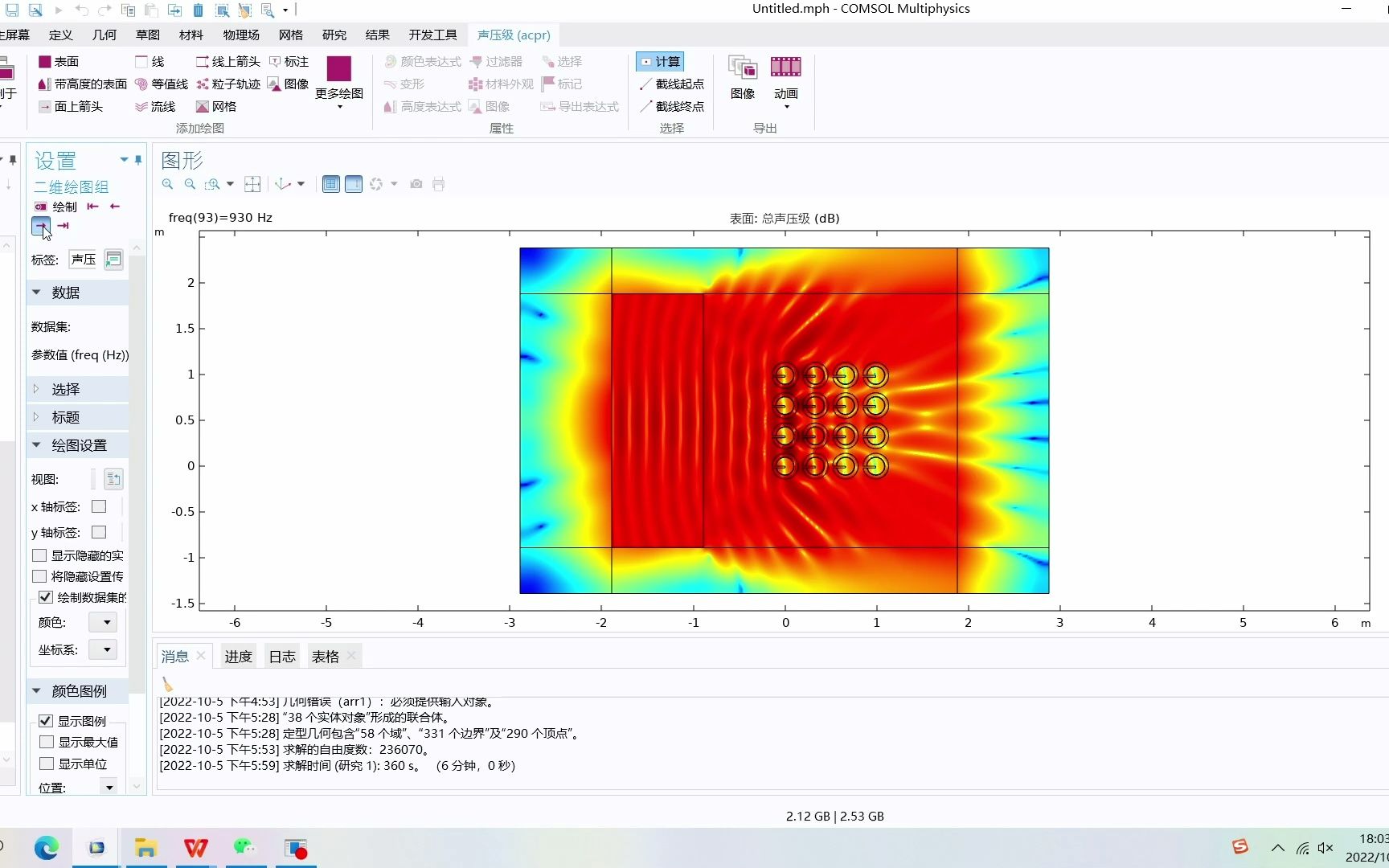Click the Evaluate (计算) button

point(660,61)
